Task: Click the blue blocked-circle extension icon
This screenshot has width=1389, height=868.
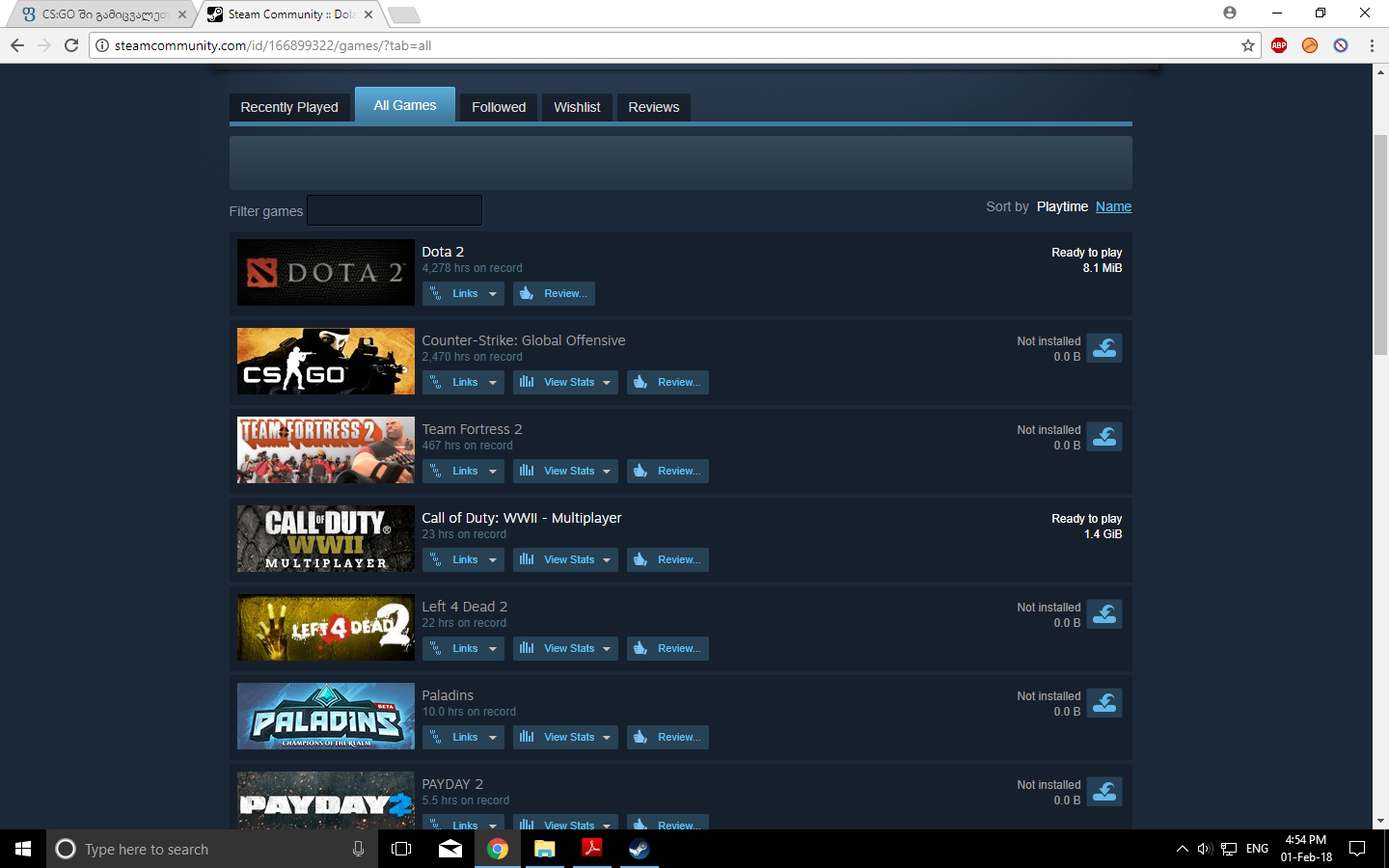Action: click(1341, 45)
